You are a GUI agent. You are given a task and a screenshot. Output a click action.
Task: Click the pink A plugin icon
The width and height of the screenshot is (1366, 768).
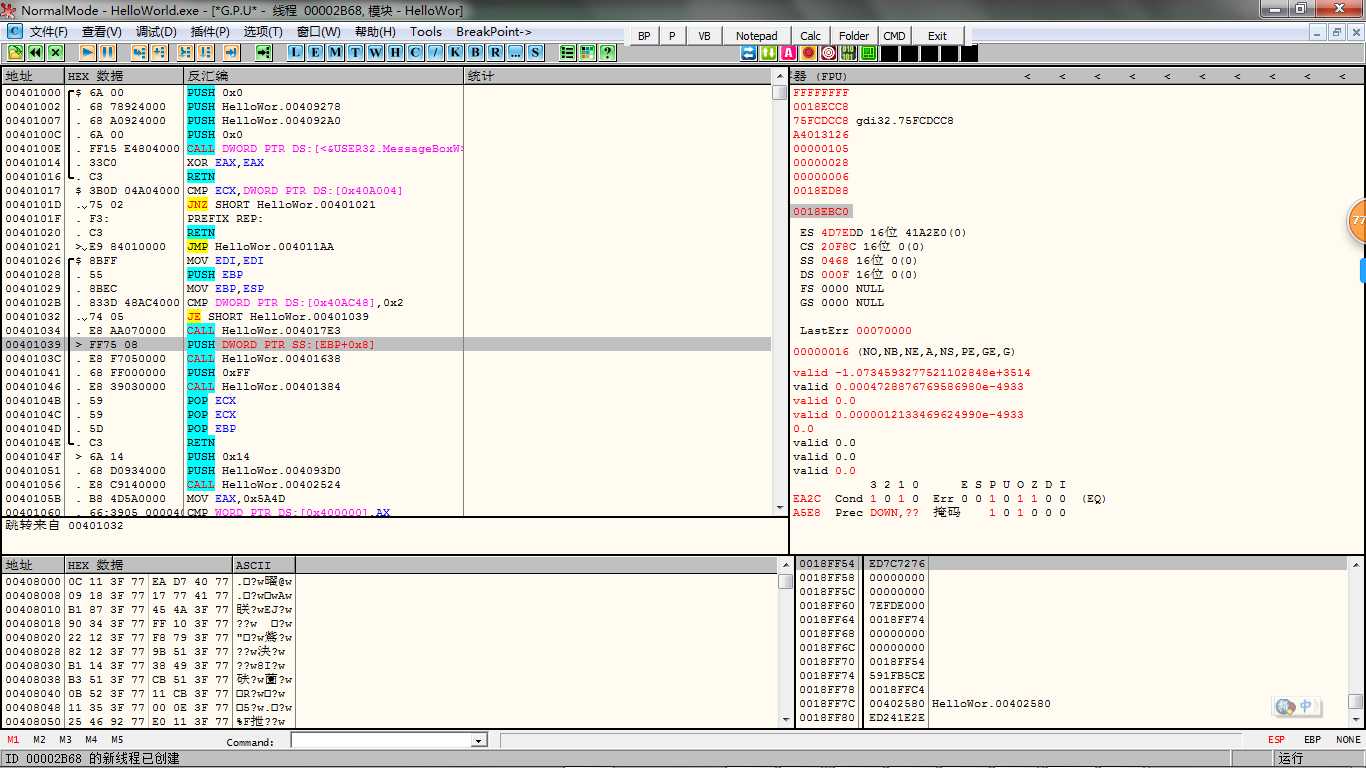[789, 53]
